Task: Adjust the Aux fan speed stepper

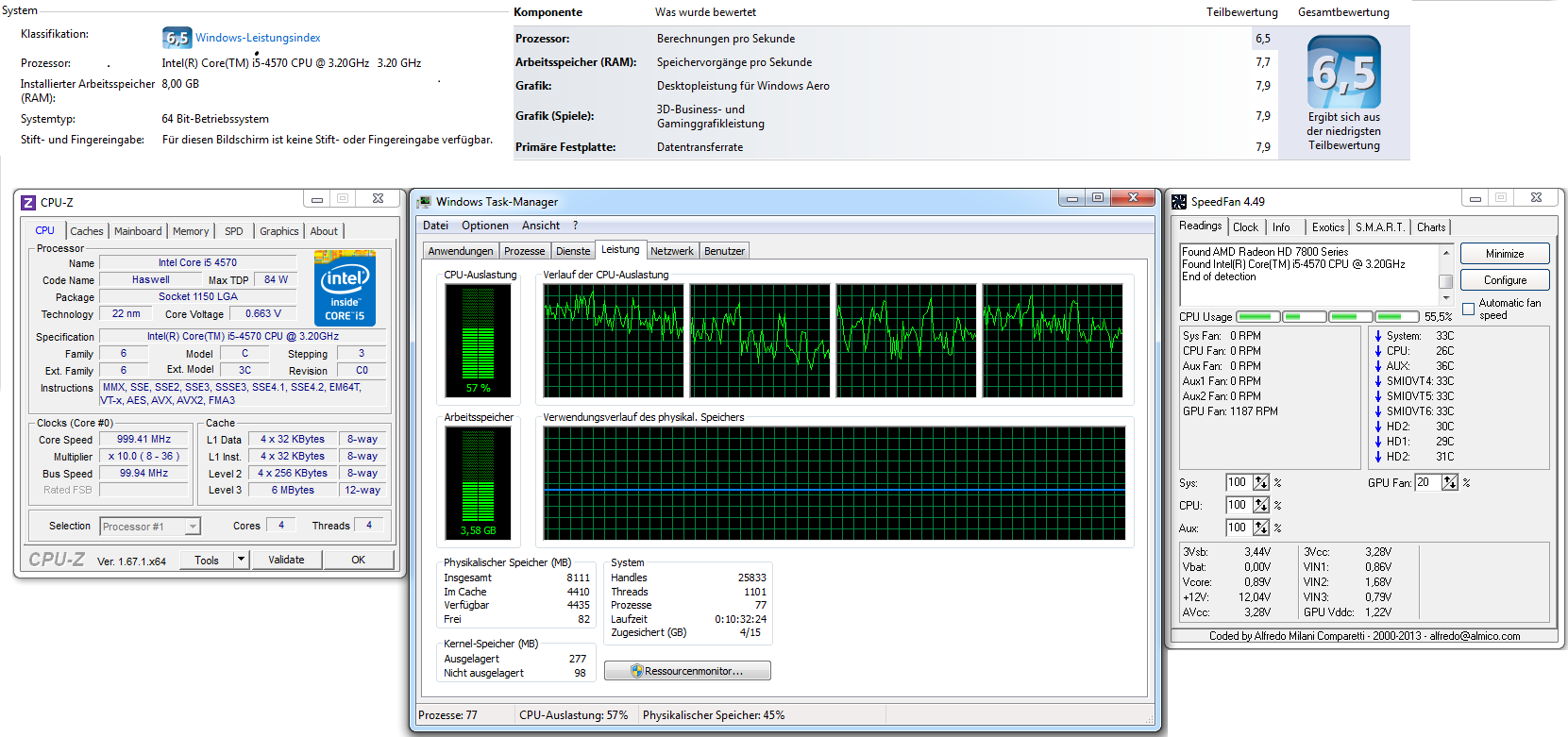Action: point(1261,528)
